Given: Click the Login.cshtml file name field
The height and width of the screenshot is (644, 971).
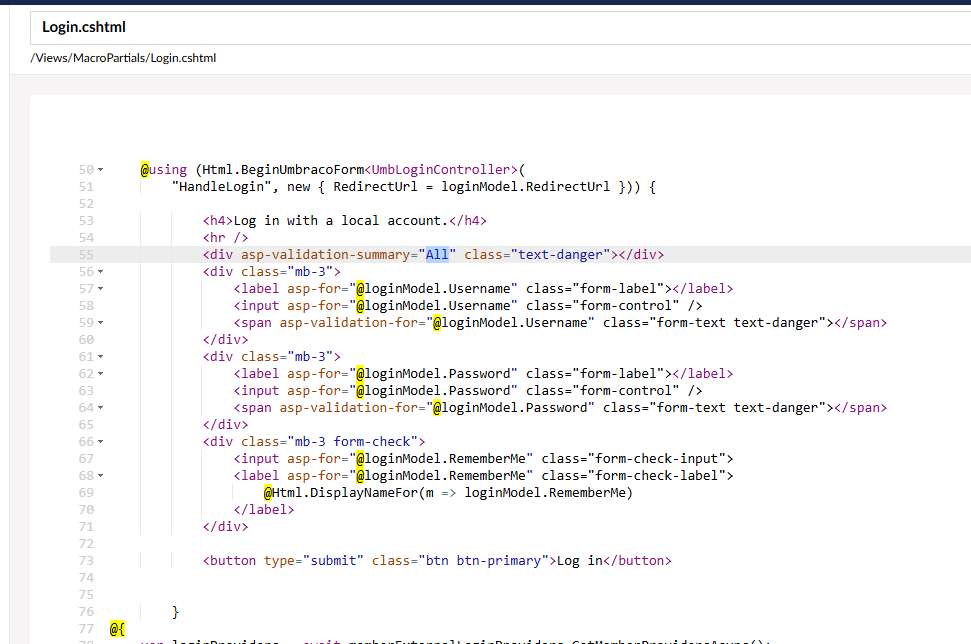Looking at the screenshot, I should pos(500,27).
